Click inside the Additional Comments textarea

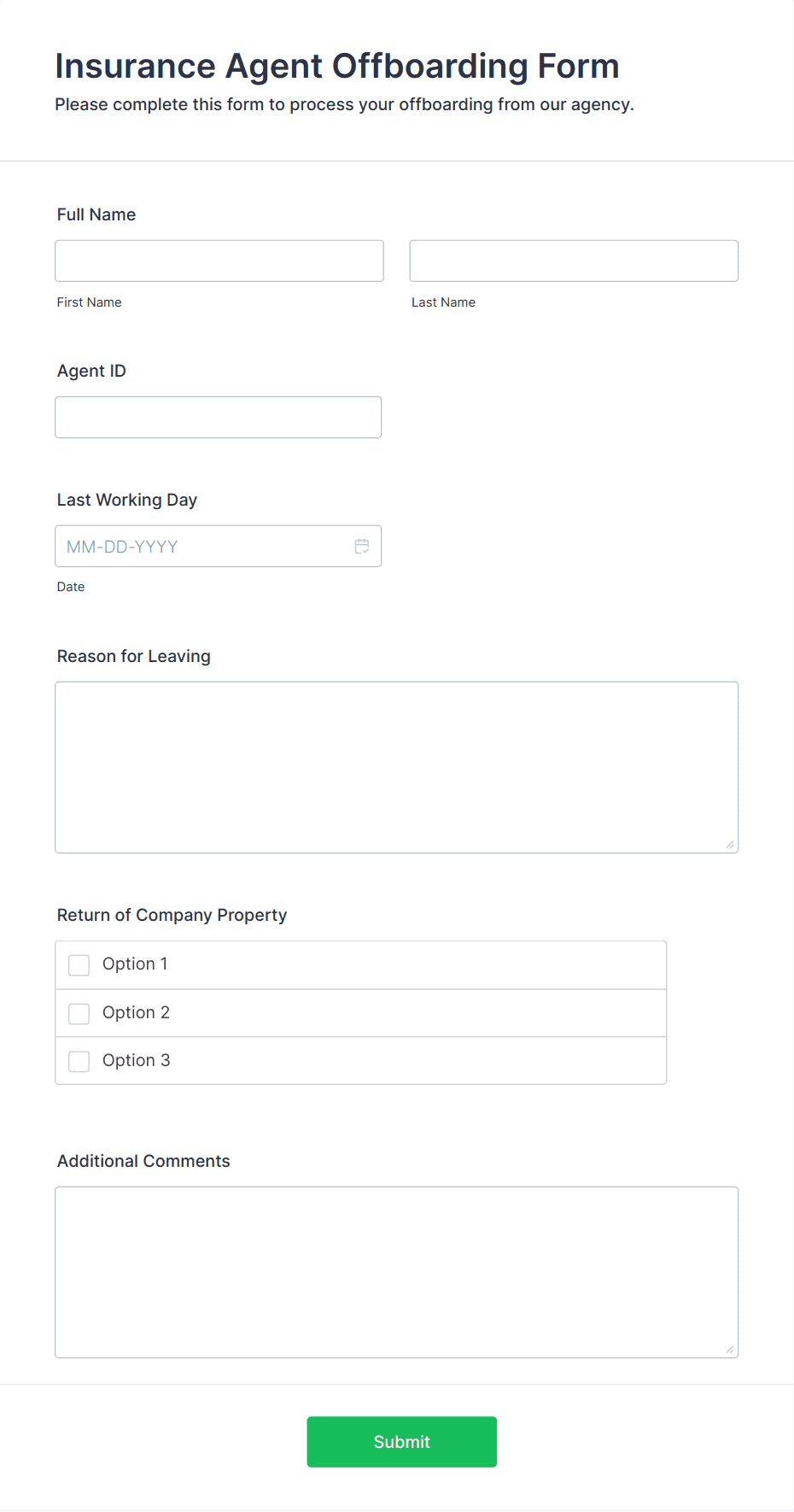tap(397, 1272)
